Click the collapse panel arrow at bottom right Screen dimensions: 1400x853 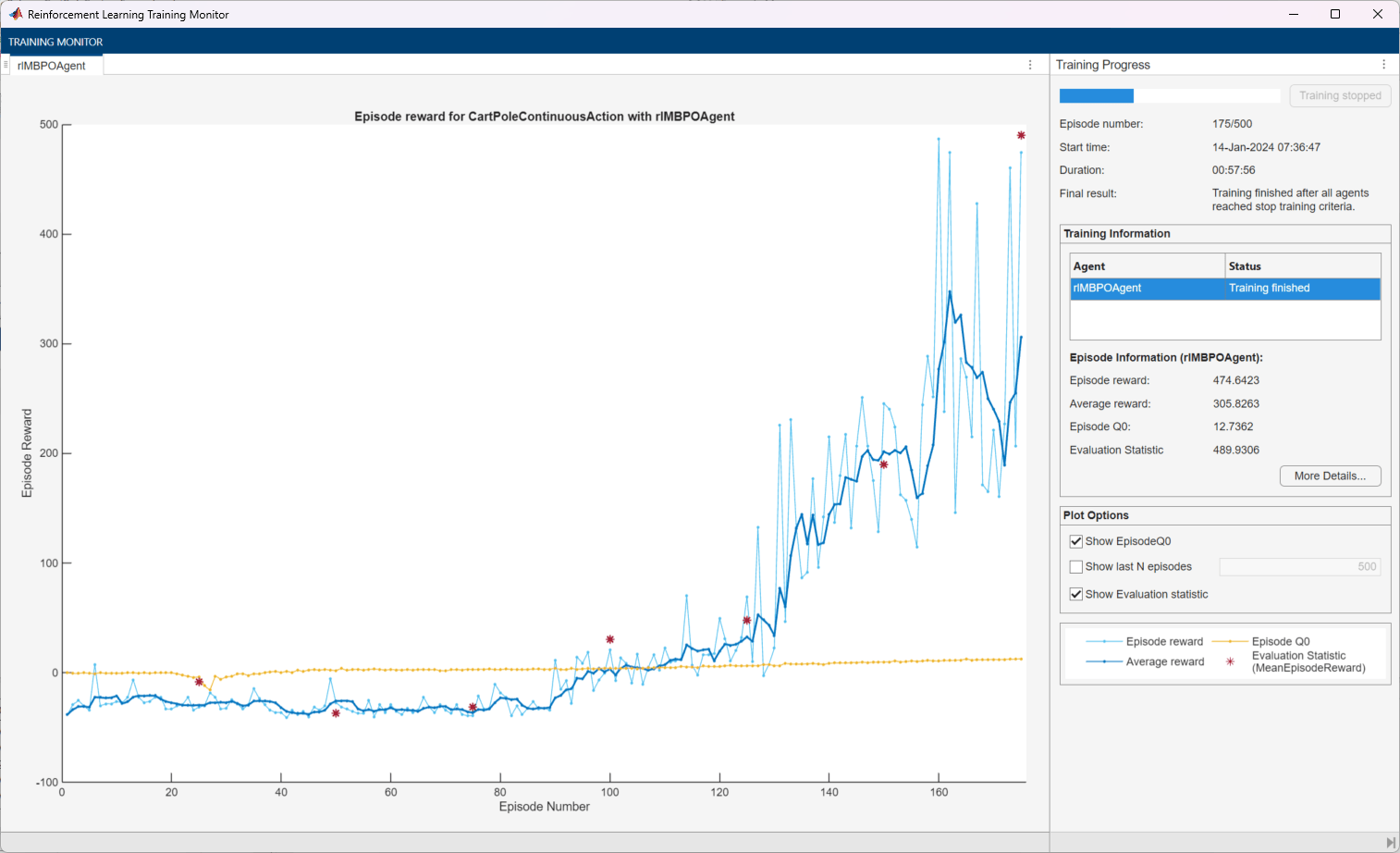pos(1391,843)
